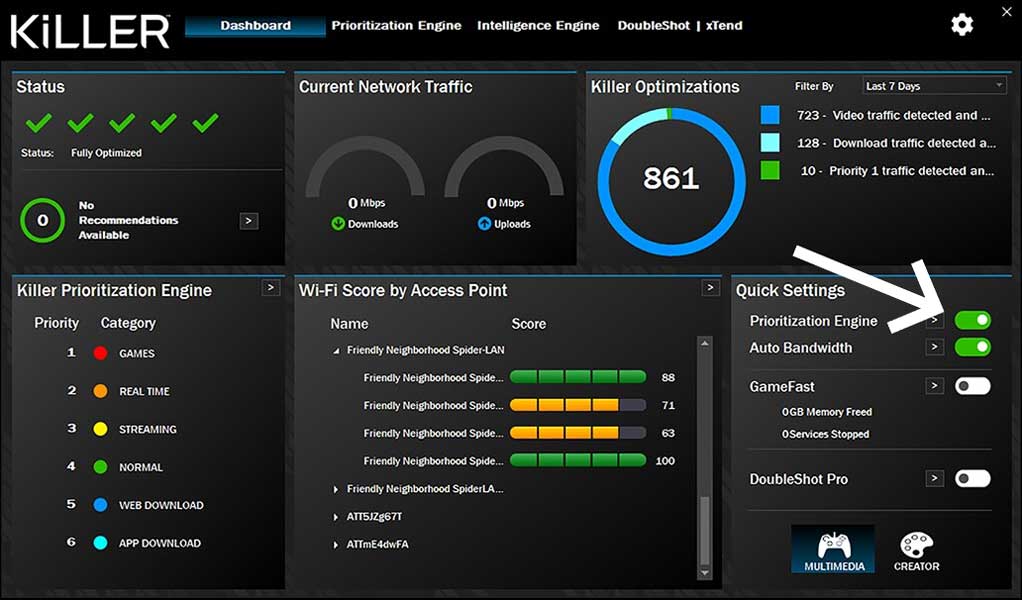Click the Wi-Fi list scrollbar down arrow
1022x600 pixels.
704,573
